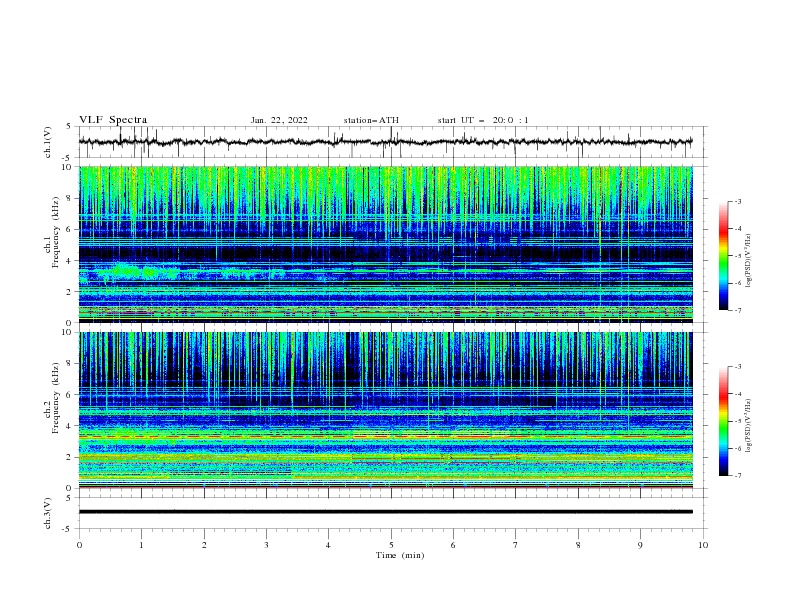Click the "station=ATH" header label
The width and height of the screenshot is (792, 612).
371,120
